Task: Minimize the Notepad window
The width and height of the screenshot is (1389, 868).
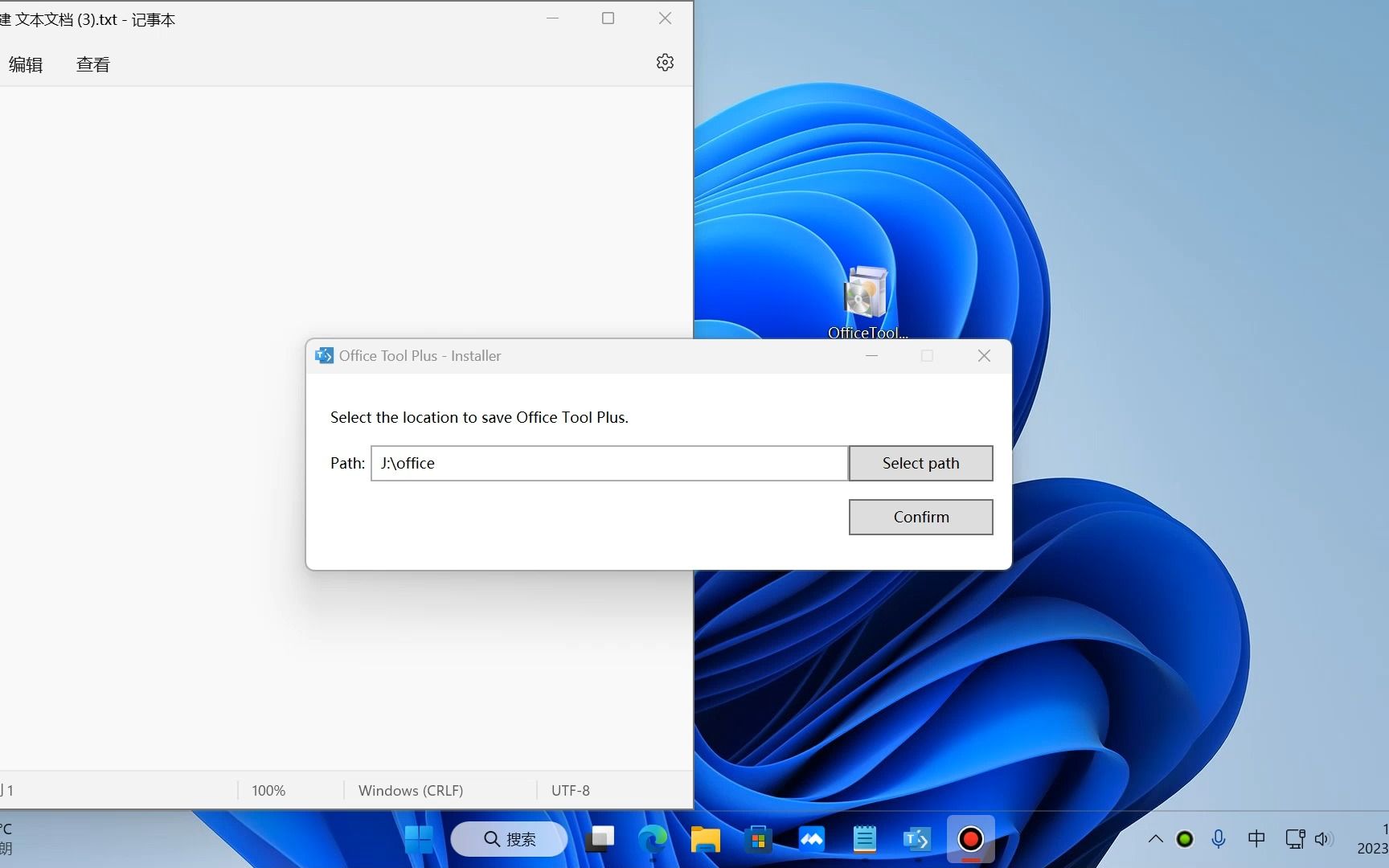Action: pos(552,18)
